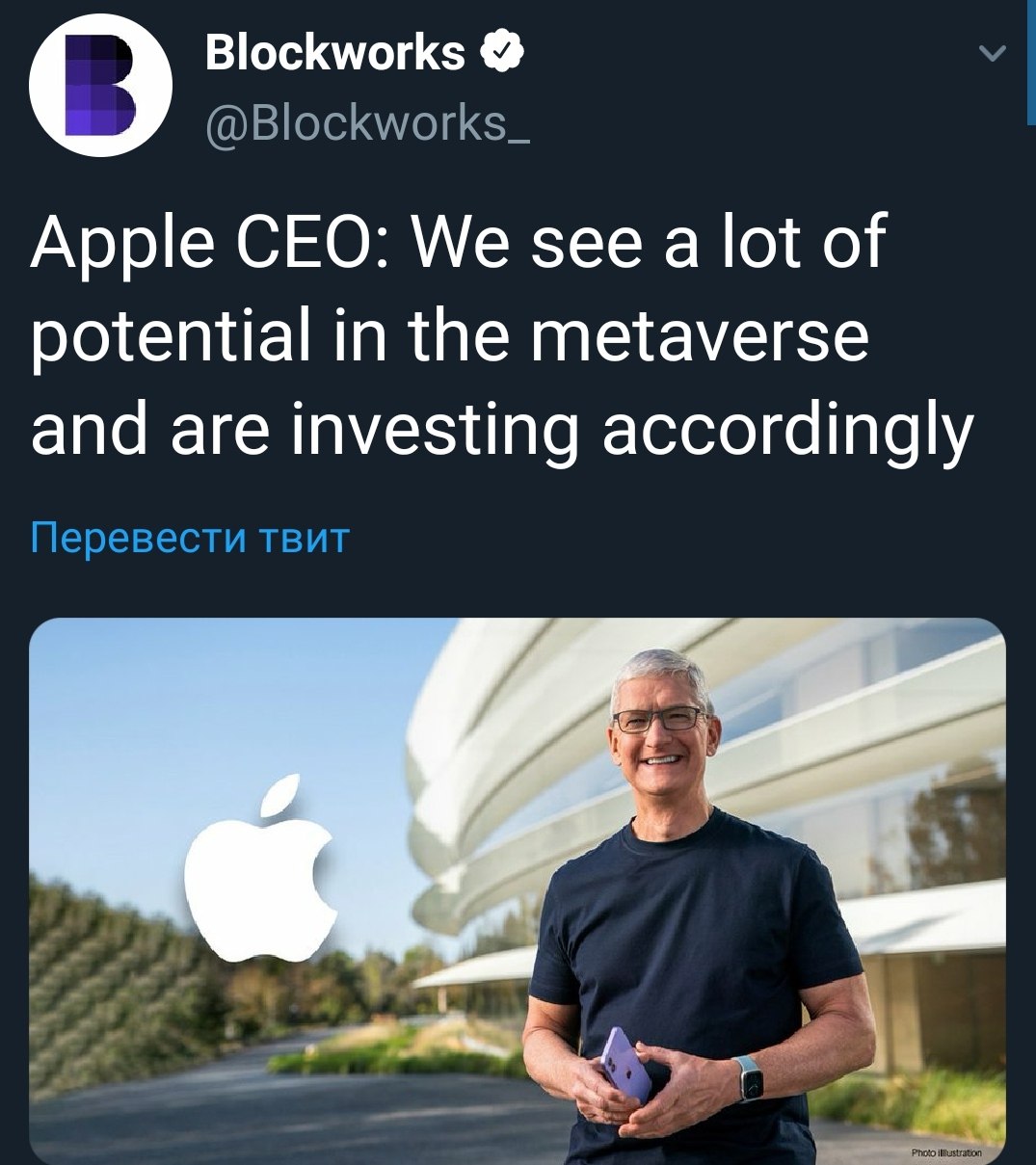Open the Blockworks profile avatar
The height and width of the screenshot is (1165, 1036).
pyautogui.click(x=100, y=85)
